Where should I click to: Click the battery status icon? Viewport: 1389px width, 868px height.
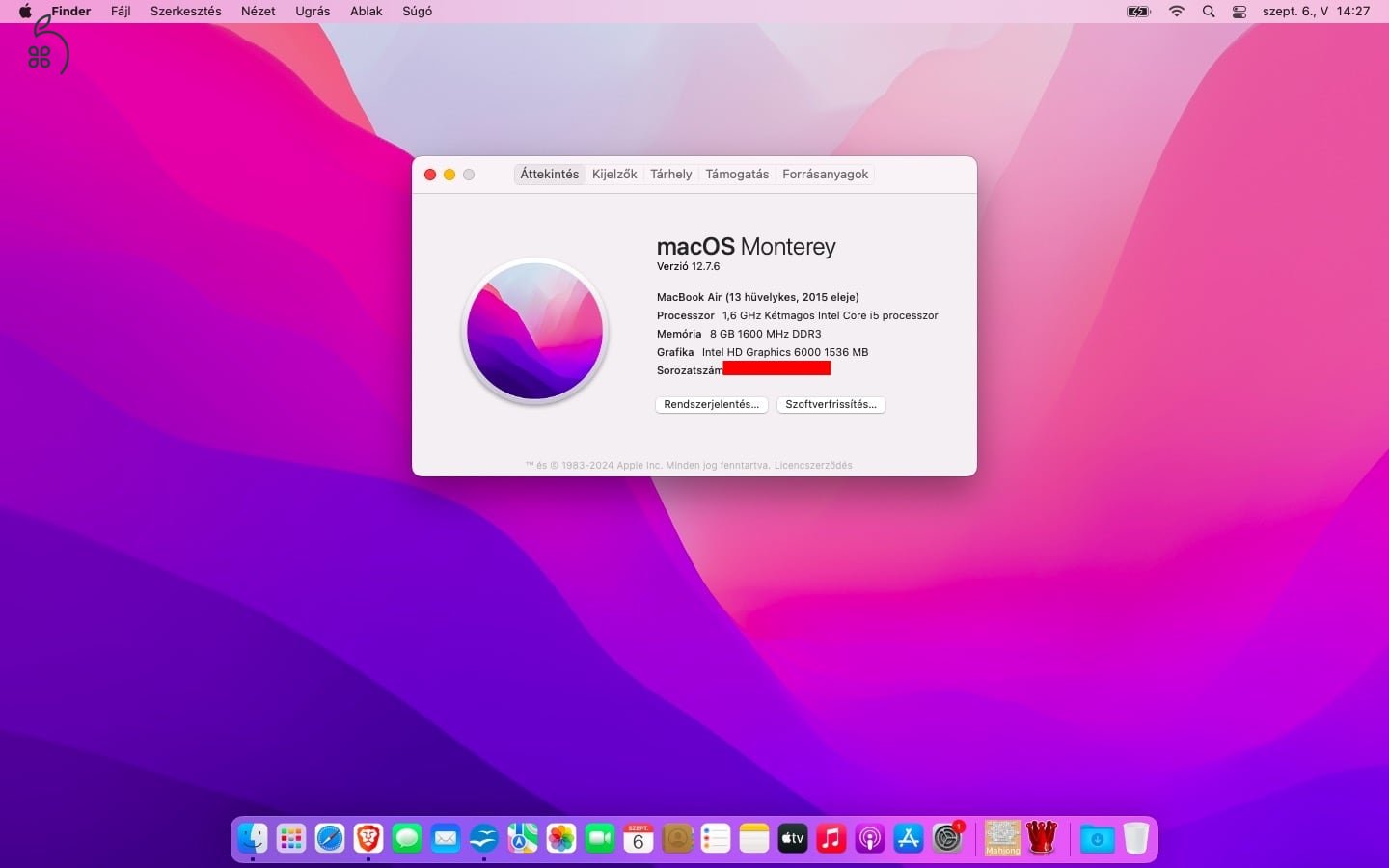click(x=1139, y=12)
